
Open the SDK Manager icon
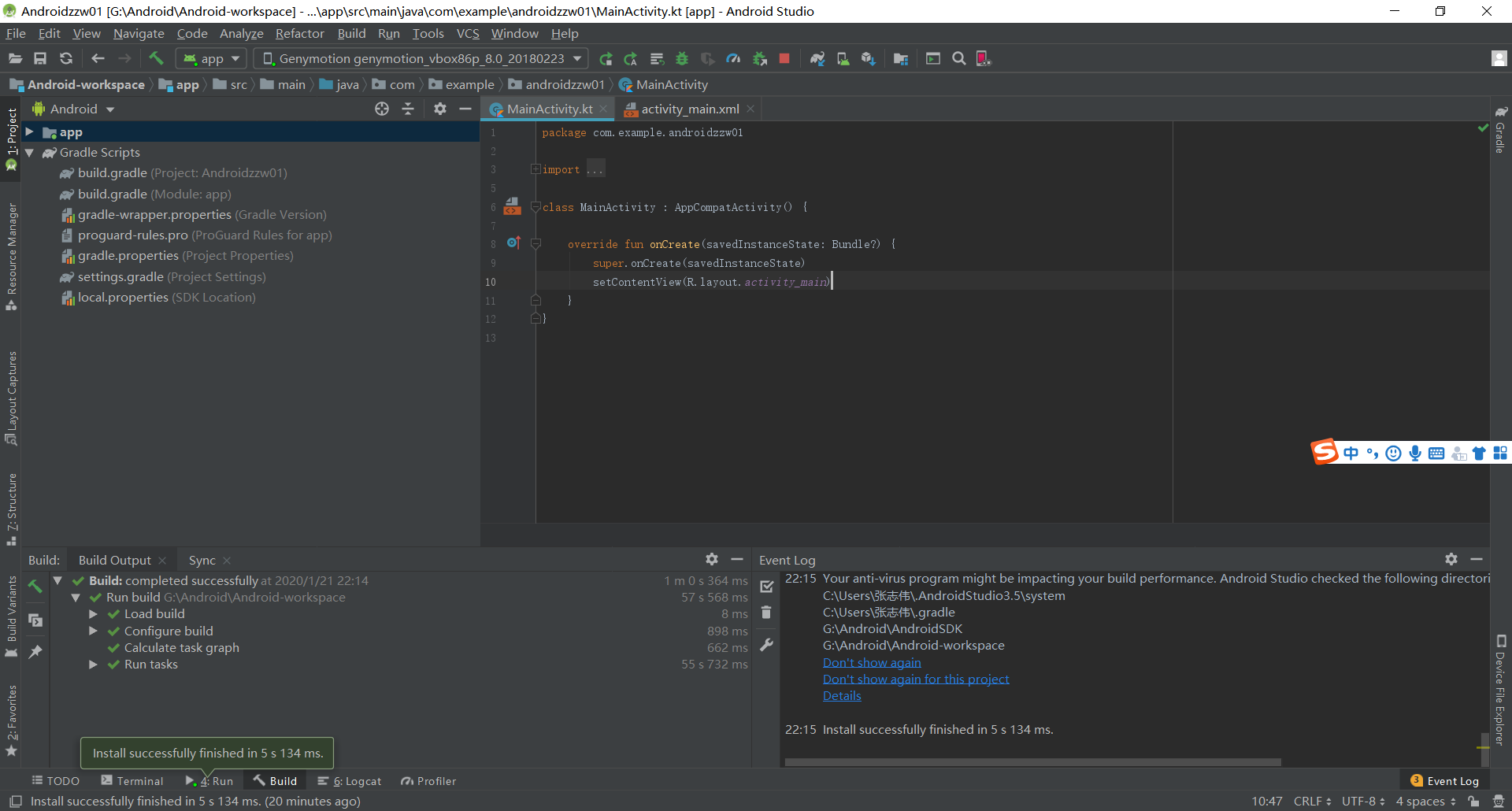pyautogui.click(x=868, y=58)
